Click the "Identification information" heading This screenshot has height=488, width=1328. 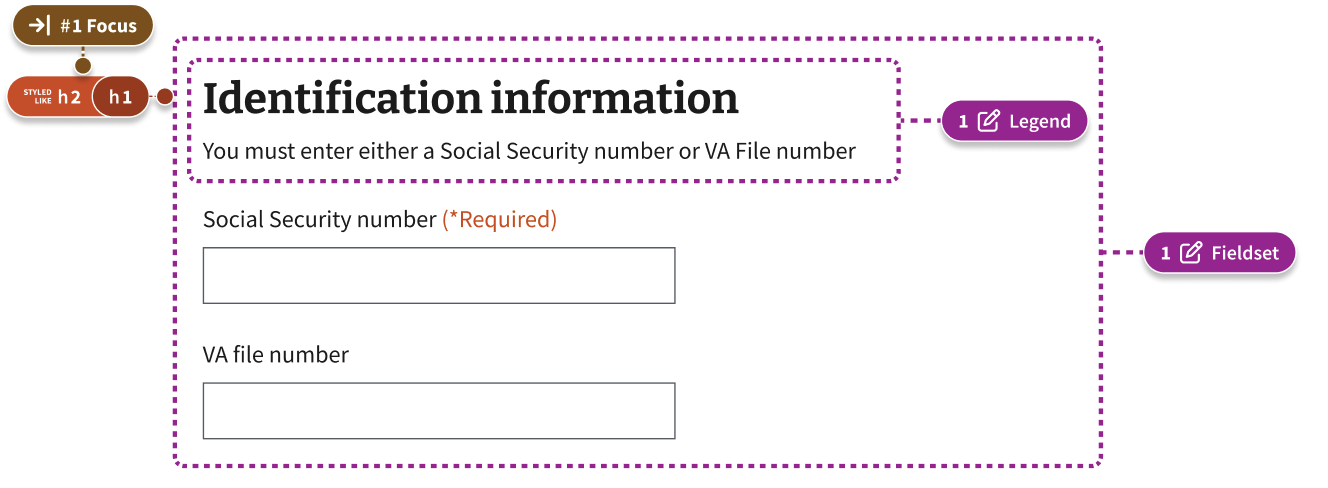click(471, 98)
